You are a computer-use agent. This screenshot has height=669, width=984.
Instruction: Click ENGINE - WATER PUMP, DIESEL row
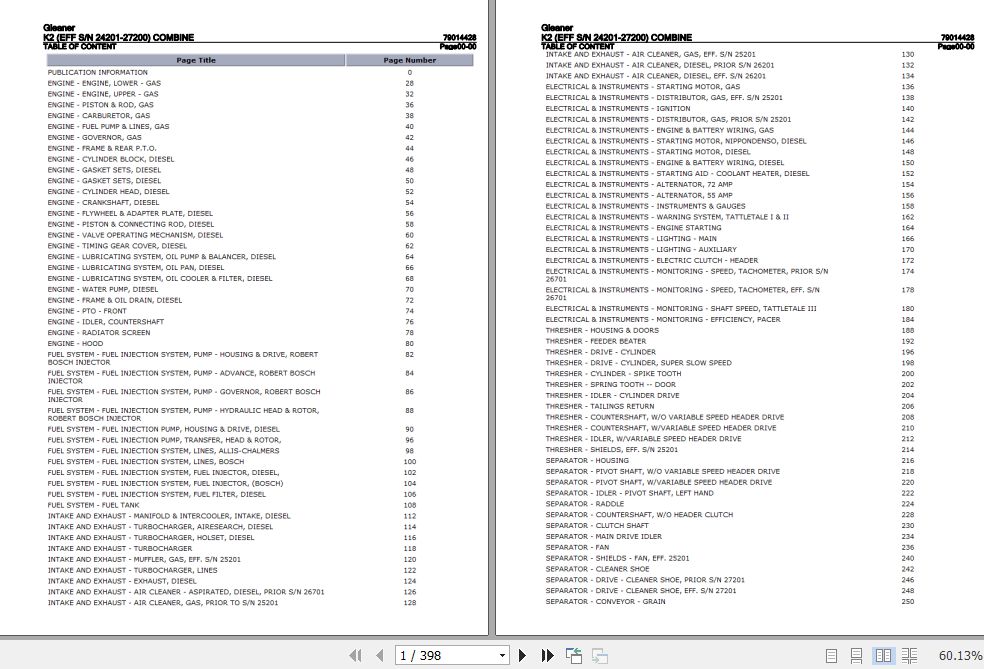pos(103,289)
